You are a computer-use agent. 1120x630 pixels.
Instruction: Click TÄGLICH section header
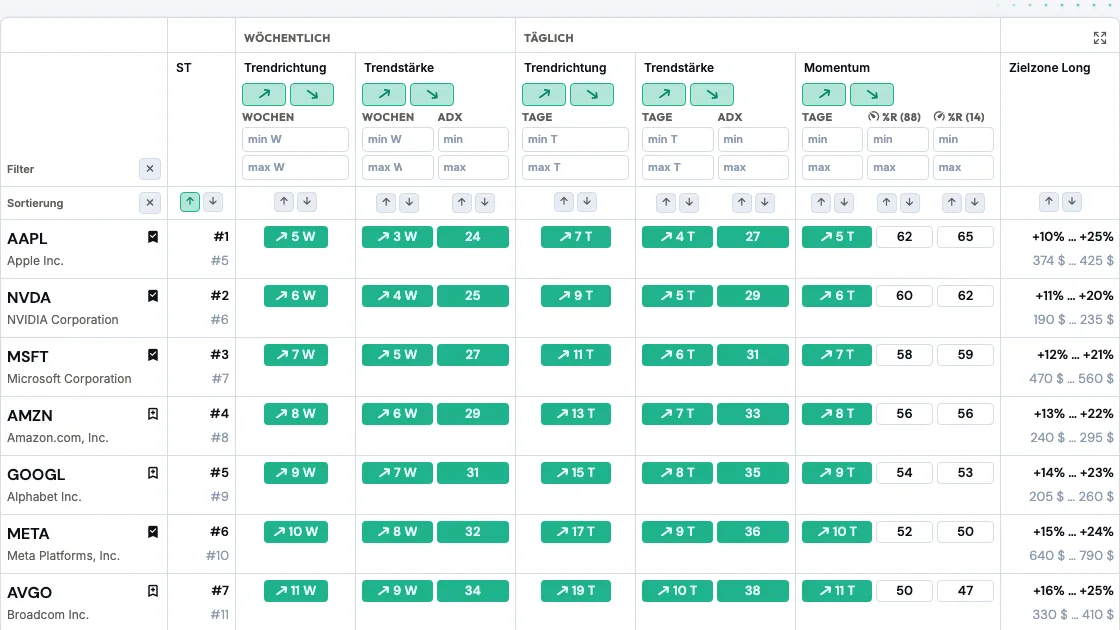pos(549,38)
